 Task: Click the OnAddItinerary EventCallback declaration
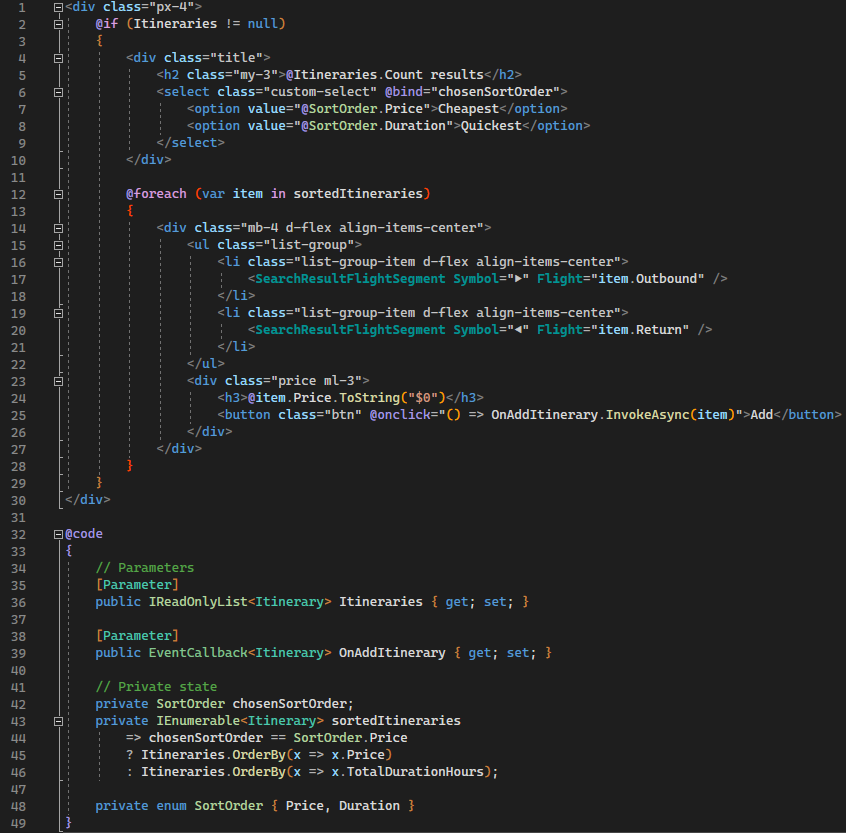(390, 652)
